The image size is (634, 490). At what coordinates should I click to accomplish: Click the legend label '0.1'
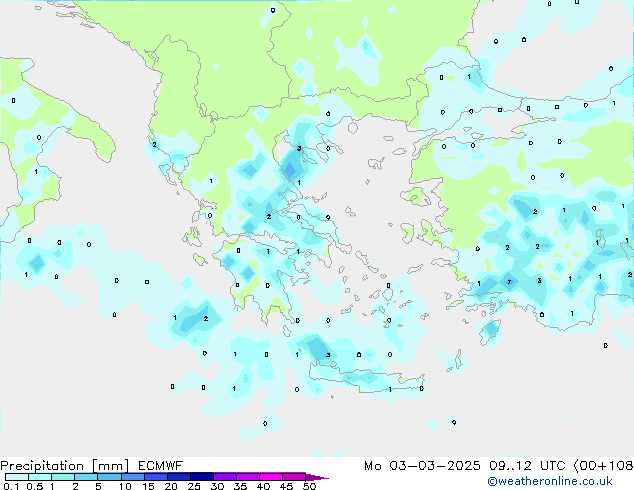click(x=11, y=486)
